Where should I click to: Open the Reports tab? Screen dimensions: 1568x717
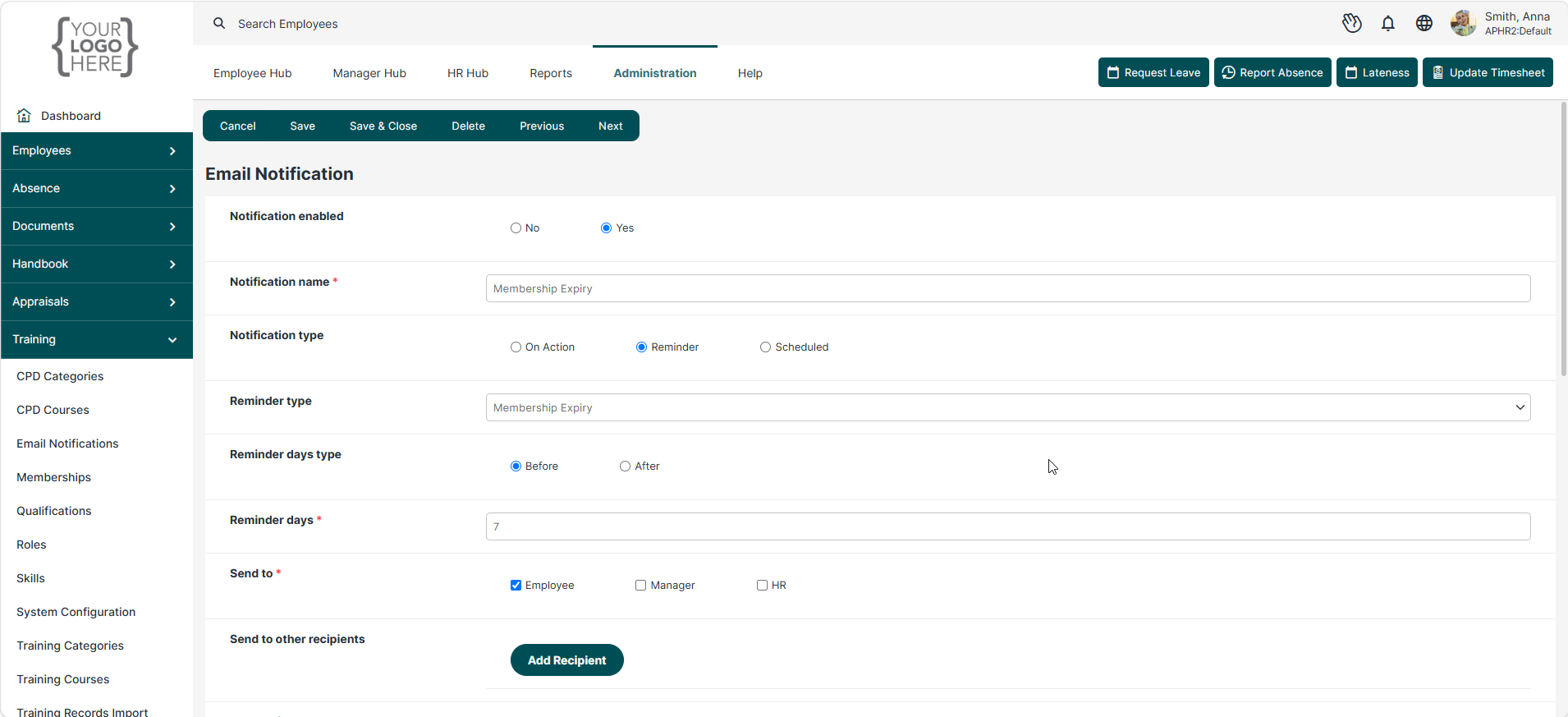[551, 73]
